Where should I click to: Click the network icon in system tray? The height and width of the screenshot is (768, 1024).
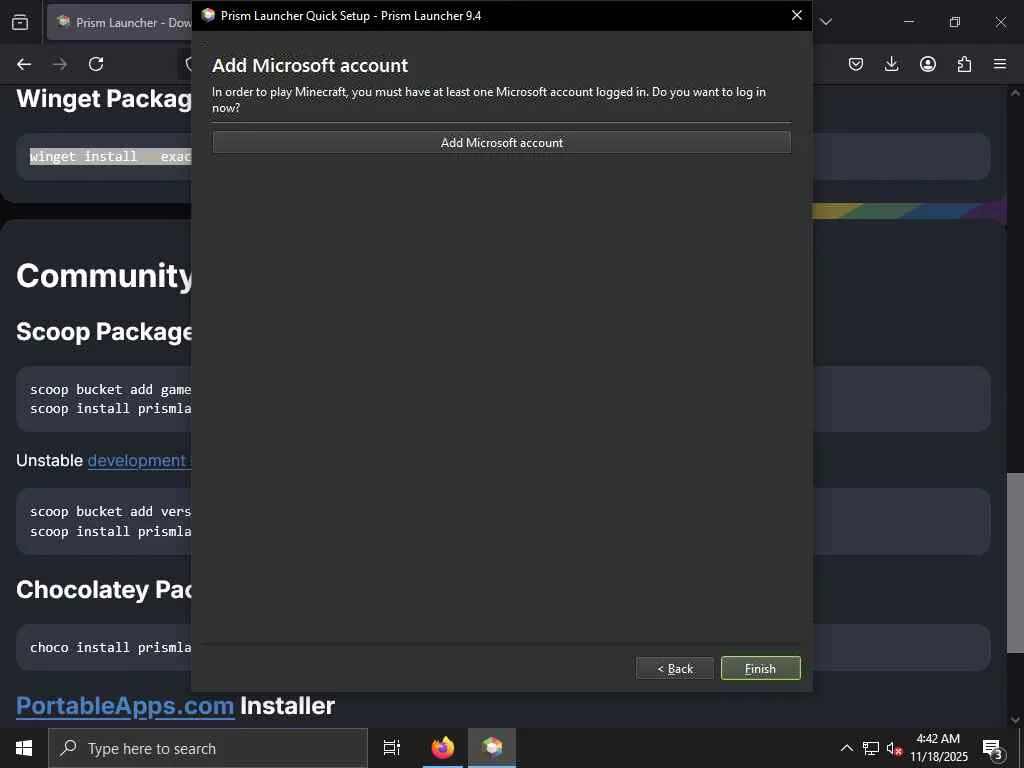coord(871,748)
